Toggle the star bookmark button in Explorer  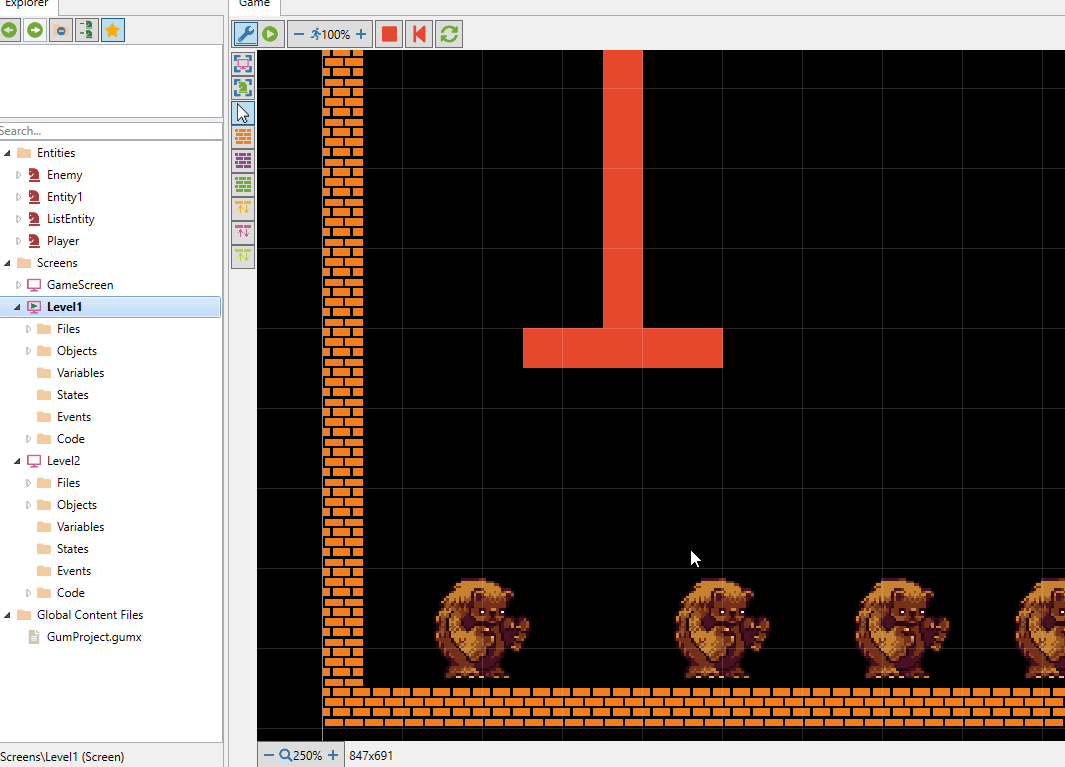113,31
